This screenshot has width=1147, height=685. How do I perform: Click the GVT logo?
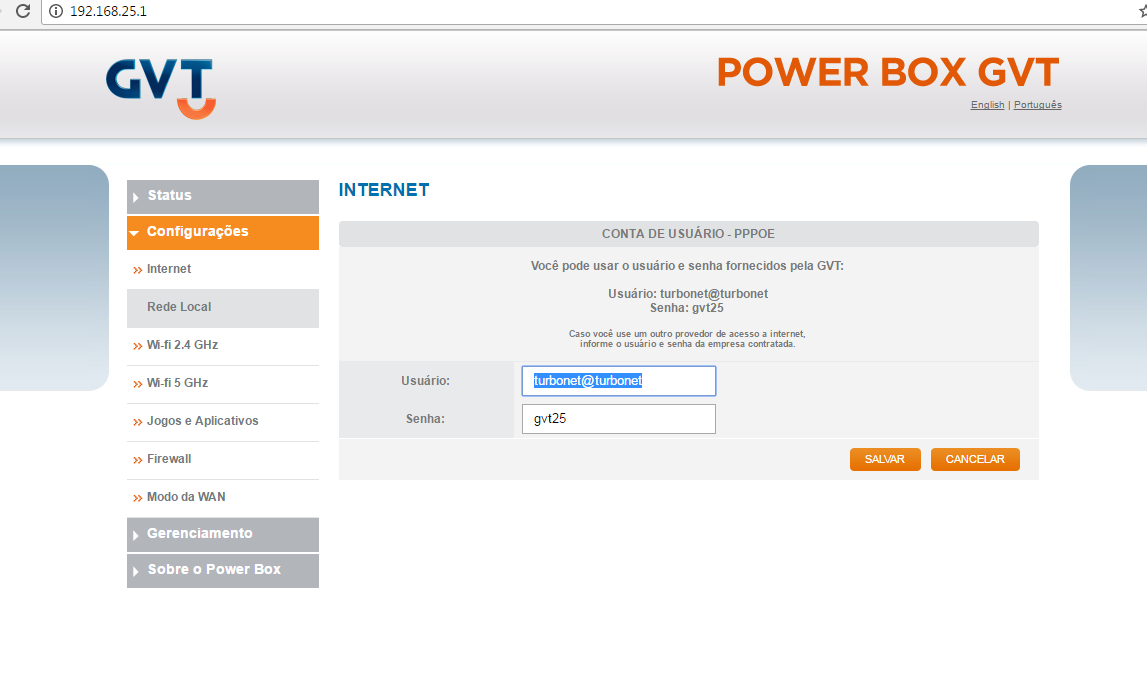click(160, 89)
